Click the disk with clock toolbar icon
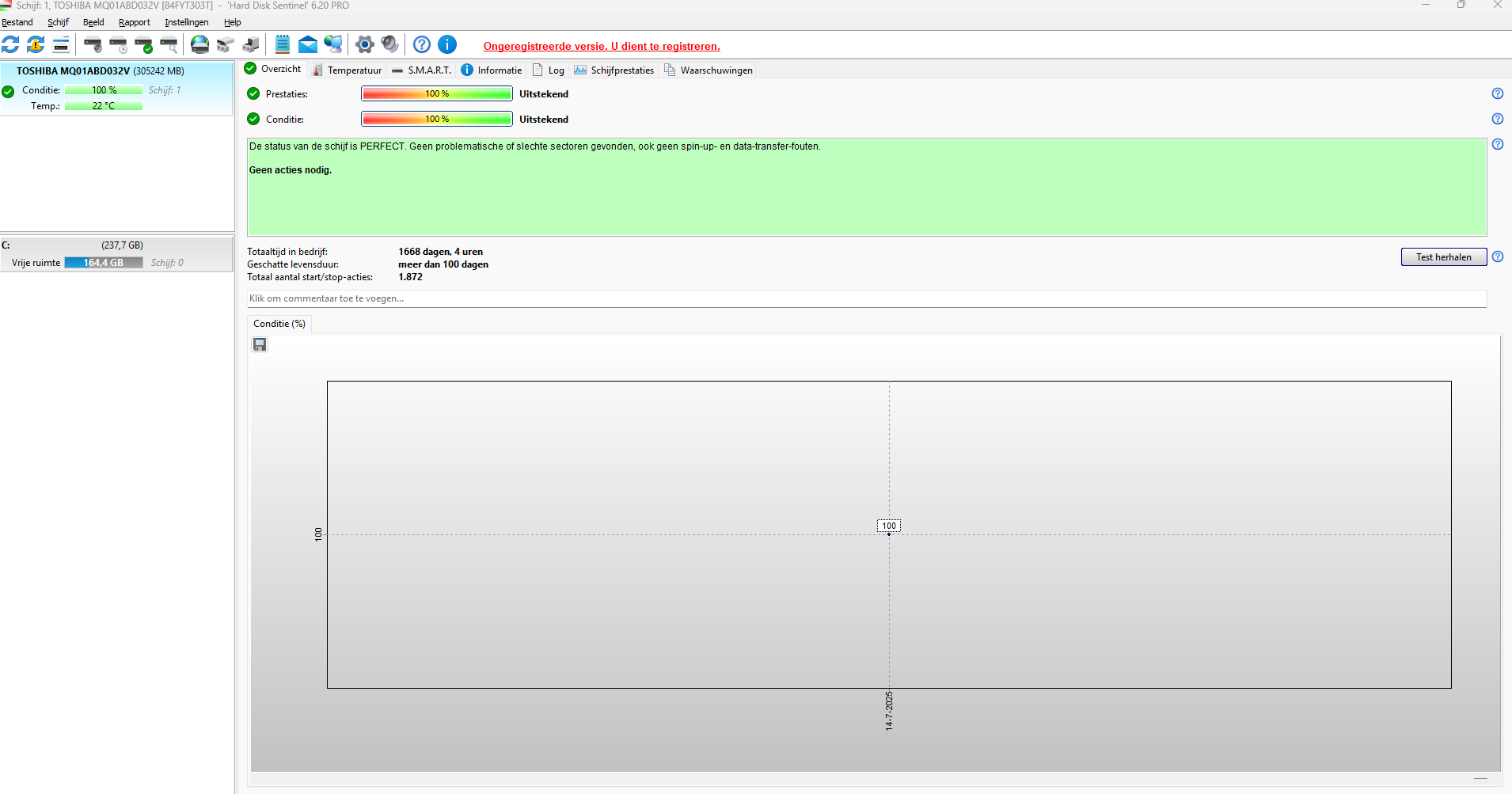 [118, 44]
